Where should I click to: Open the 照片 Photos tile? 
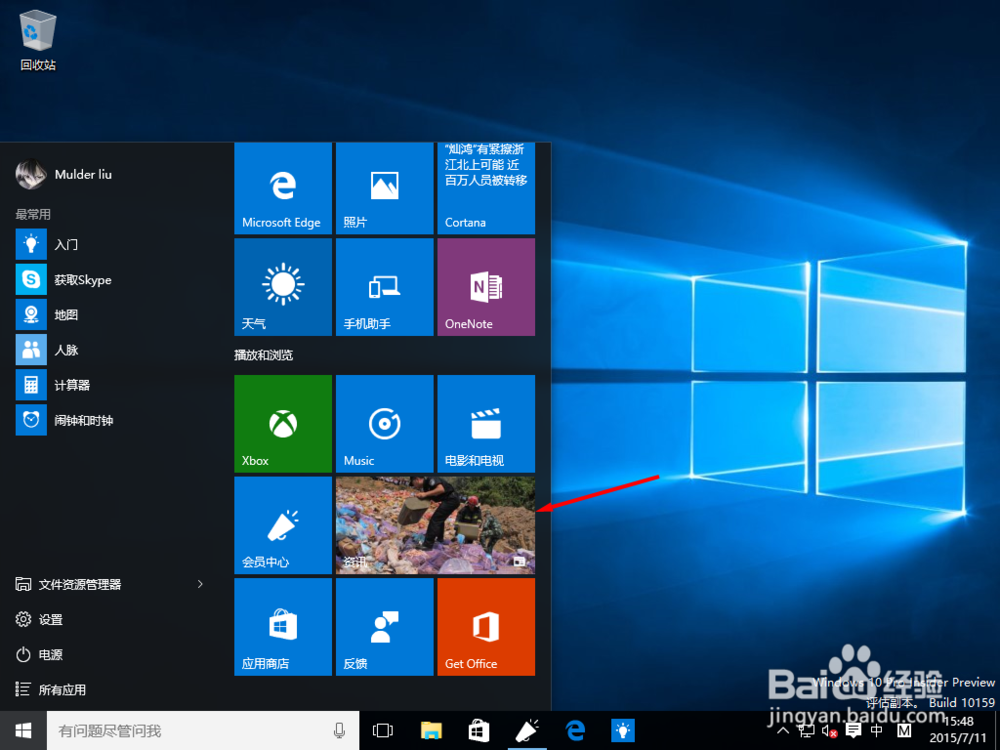[x=385, y=188]
